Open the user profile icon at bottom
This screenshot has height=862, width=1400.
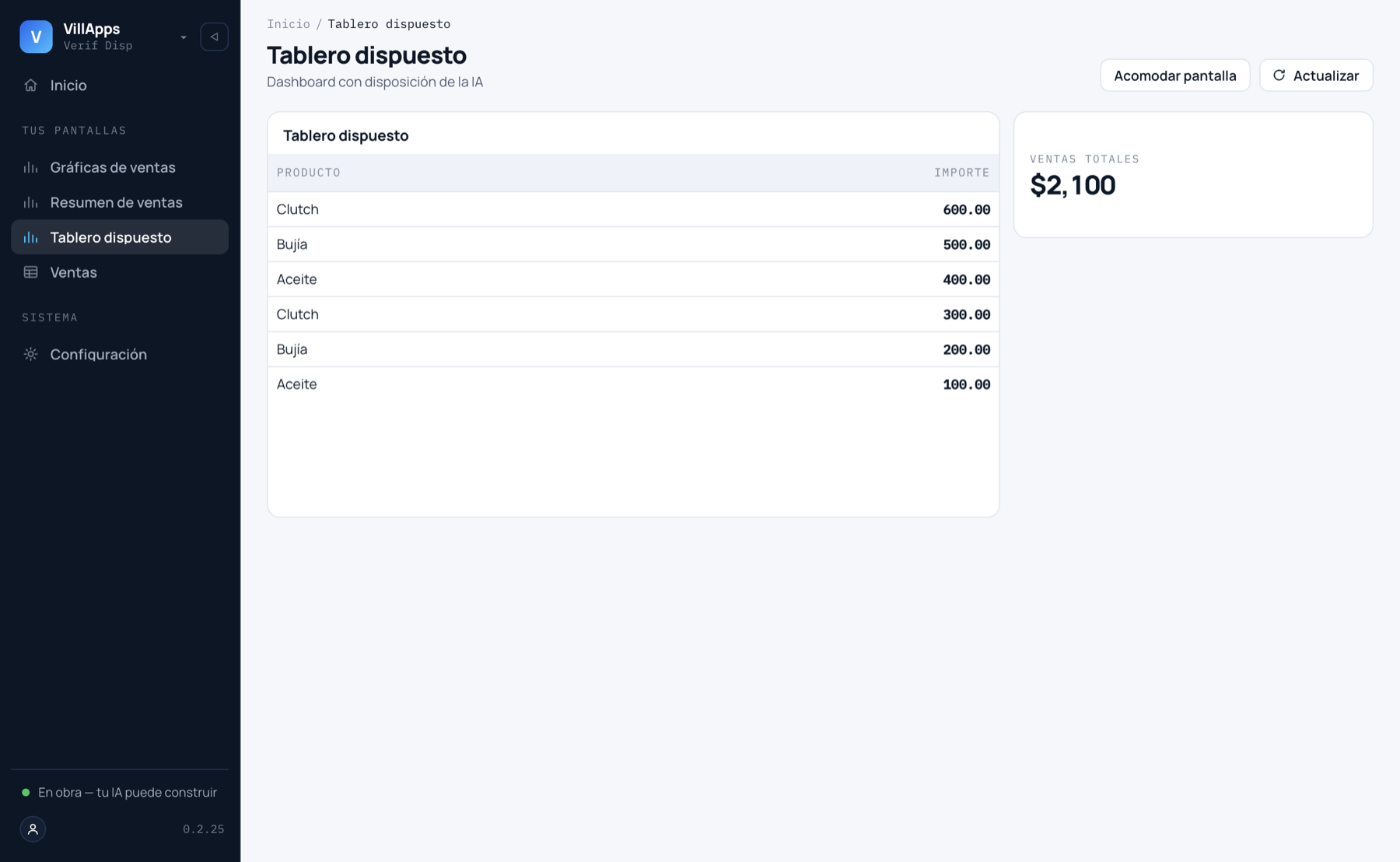point(33,829)
